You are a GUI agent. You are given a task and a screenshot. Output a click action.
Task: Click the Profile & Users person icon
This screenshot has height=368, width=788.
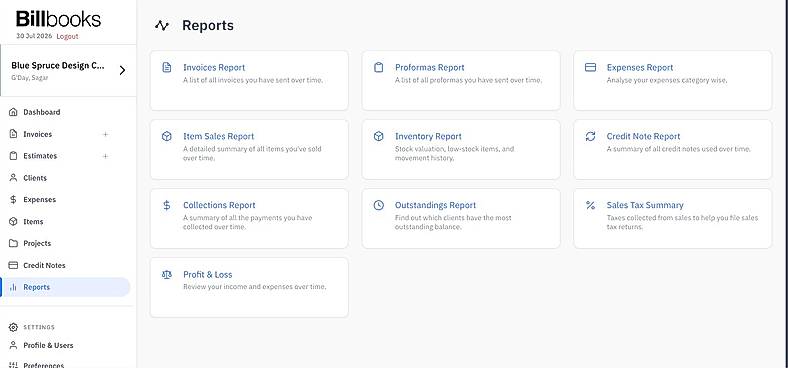tap(13, 345)
